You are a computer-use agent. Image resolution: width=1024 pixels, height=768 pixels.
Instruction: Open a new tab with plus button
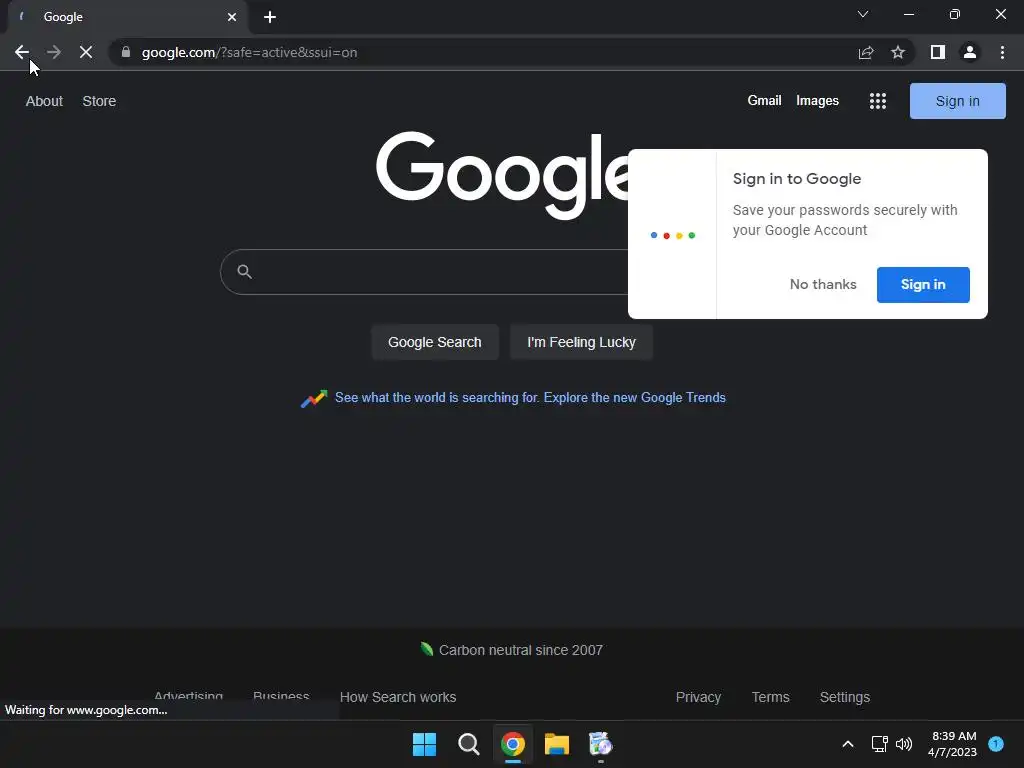[x=270, y=17]
